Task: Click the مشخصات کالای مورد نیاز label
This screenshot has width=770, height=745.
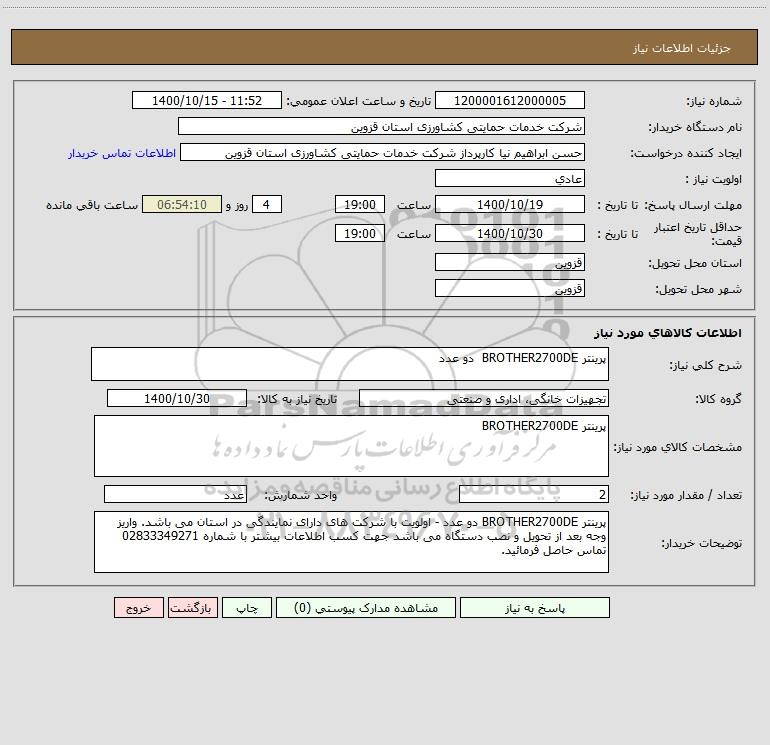Action: click(x=678, y=447)
